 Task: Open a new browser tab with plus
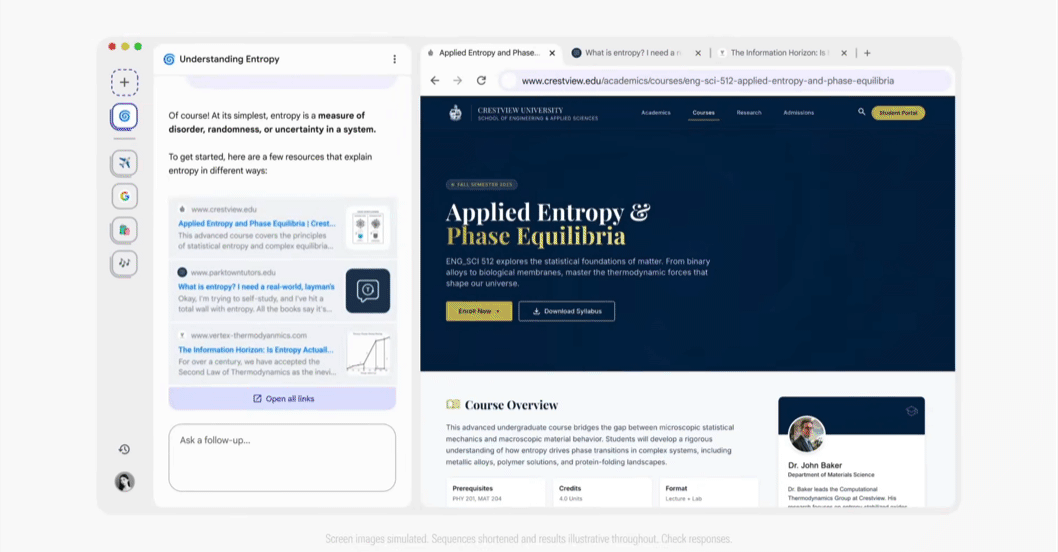(x=867, y=53)
